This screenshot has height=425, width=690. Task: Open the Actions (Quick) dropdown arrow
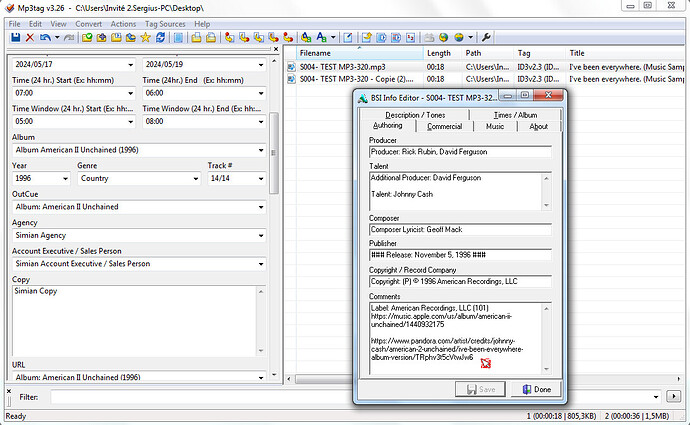(333, 38)
